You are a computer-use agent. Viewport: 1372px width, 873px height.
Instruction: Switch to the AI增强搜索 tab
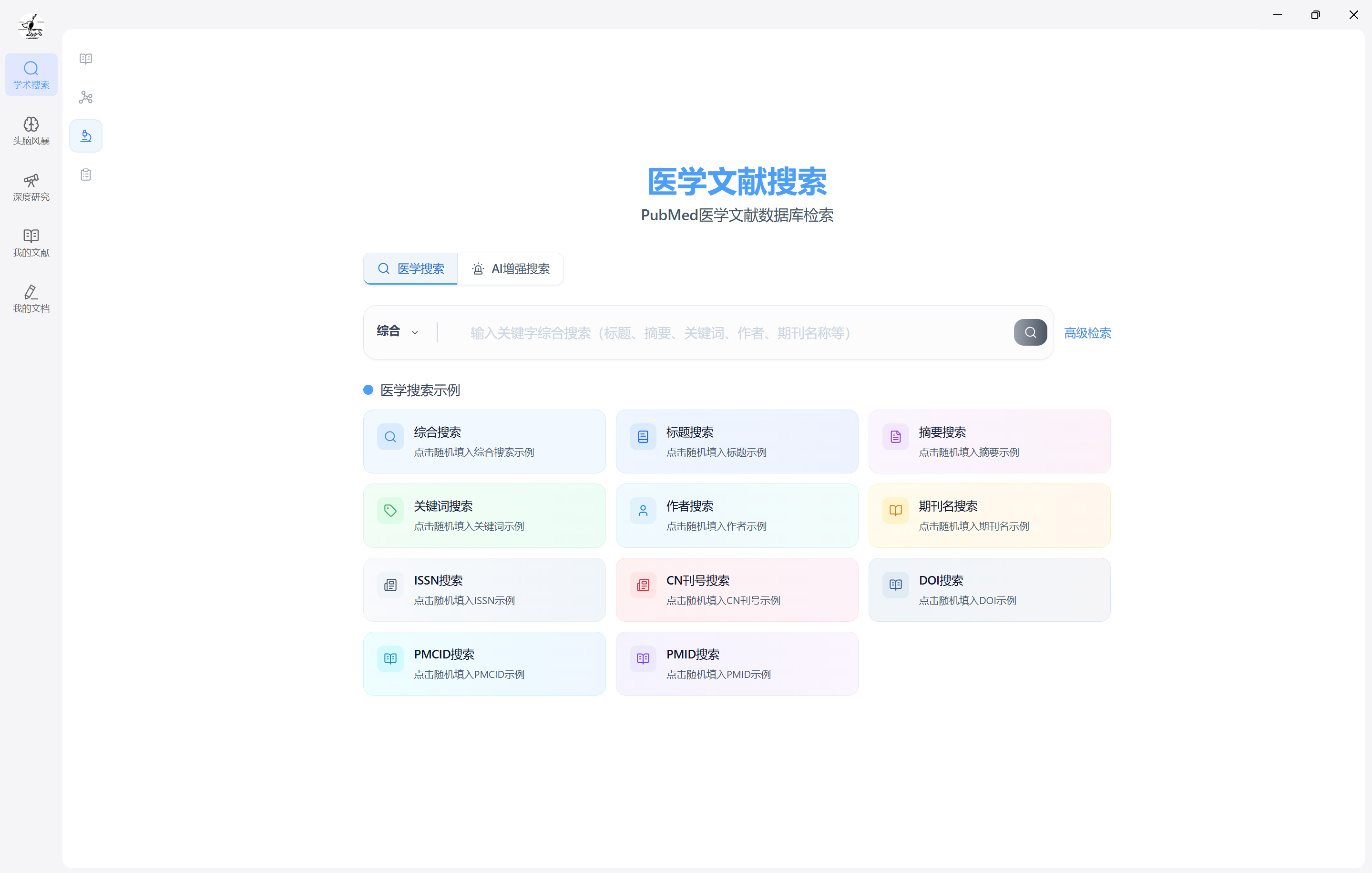(x=511, y=268)
